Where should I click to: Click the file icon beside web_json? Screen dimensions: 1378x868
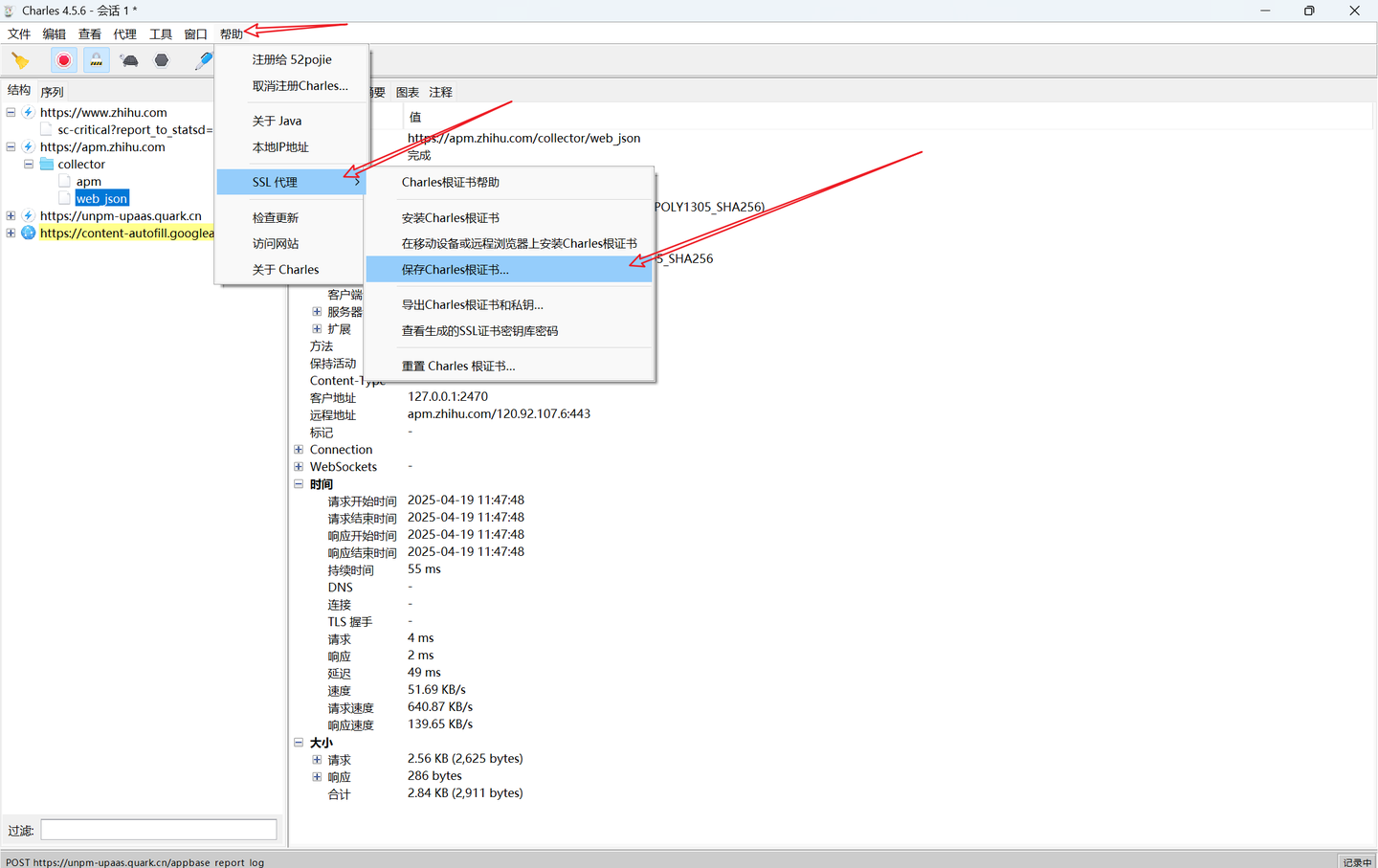(64, 198)
